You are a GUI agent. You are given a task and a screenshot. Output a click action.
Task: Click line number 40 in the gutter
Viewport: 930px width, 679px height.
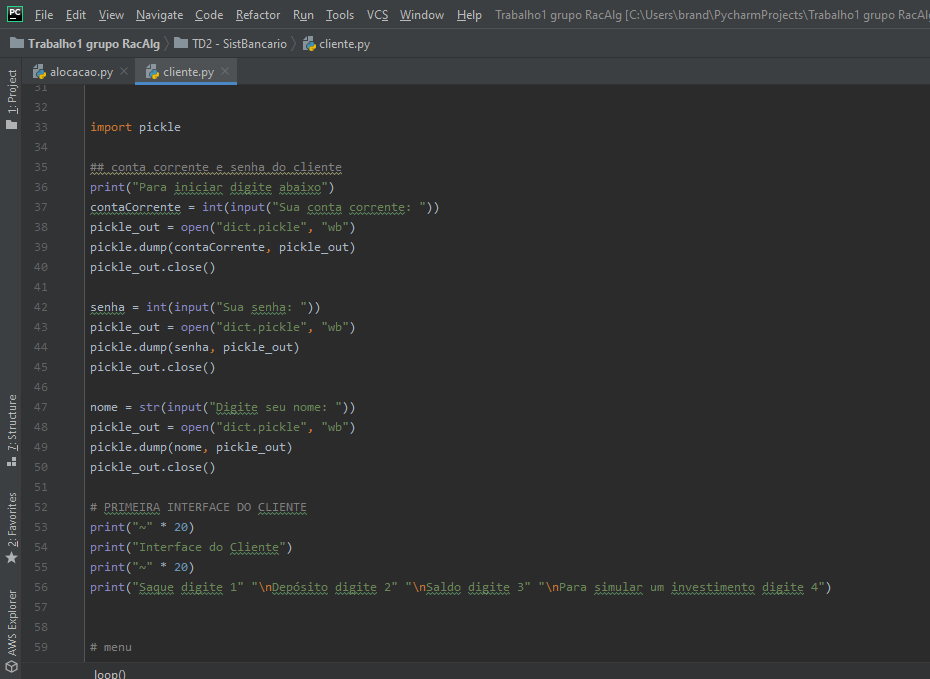pyautogui.click(x=40, y=267)
